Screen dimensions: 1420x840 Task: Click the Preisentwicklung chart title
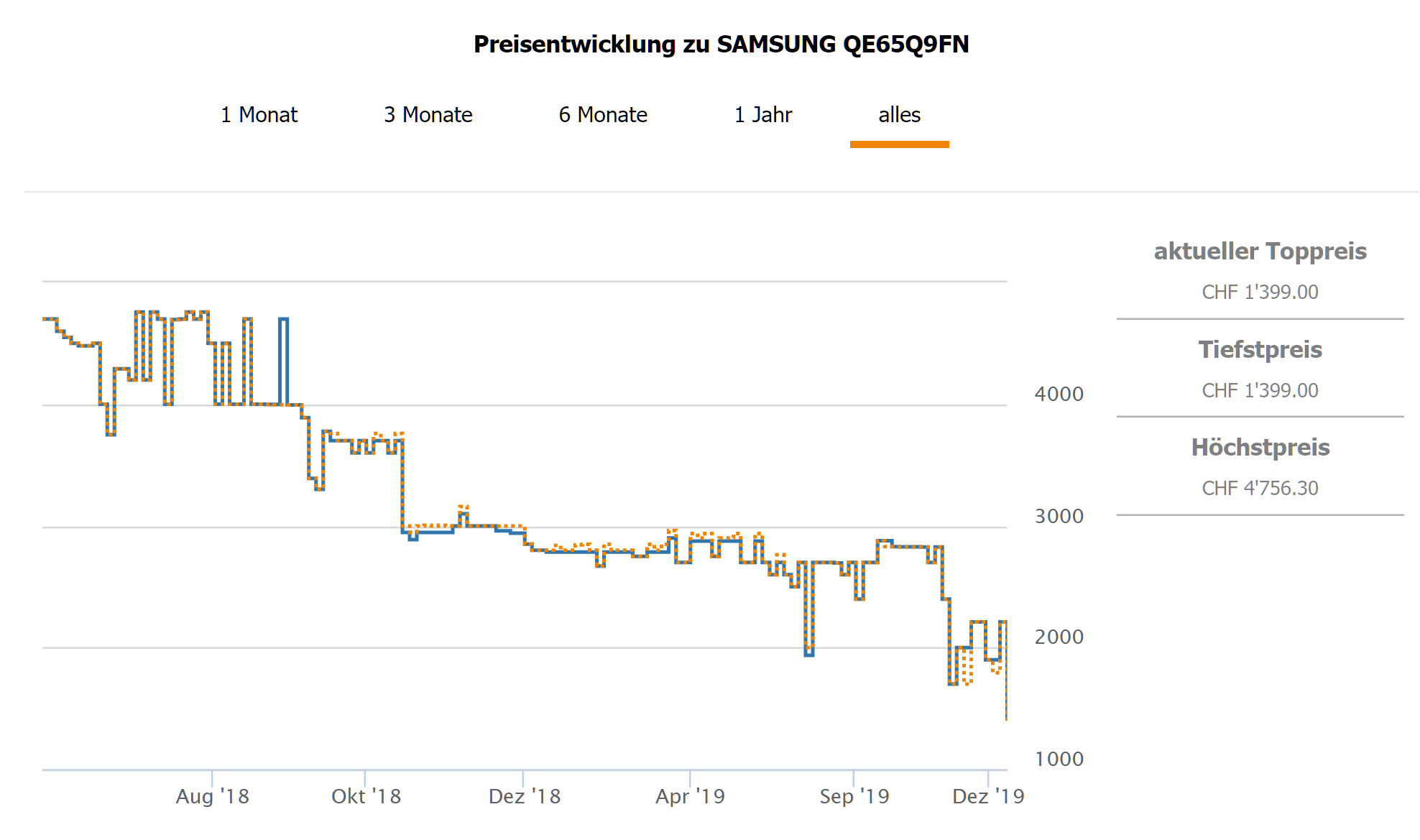[x=721, y=45]
